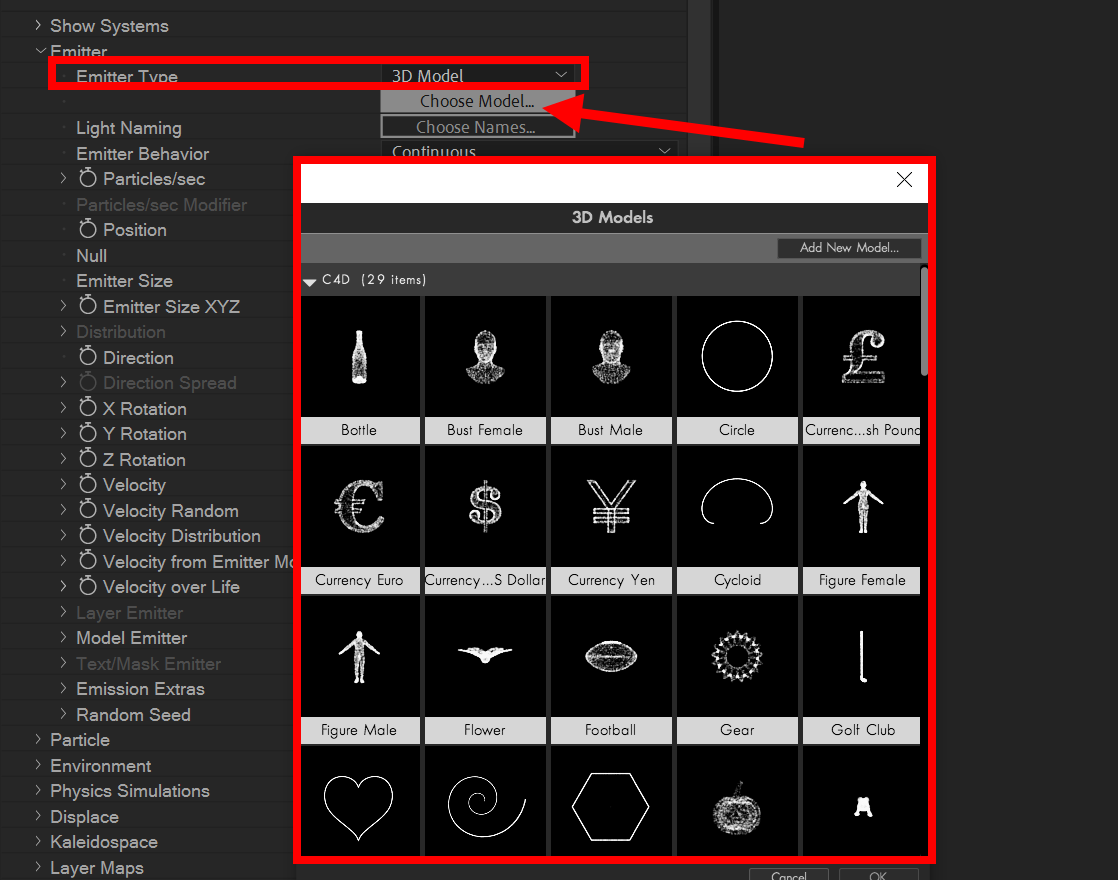Toggle the Emitter Size XYZ stopwatch

click(x=88, y=305)
